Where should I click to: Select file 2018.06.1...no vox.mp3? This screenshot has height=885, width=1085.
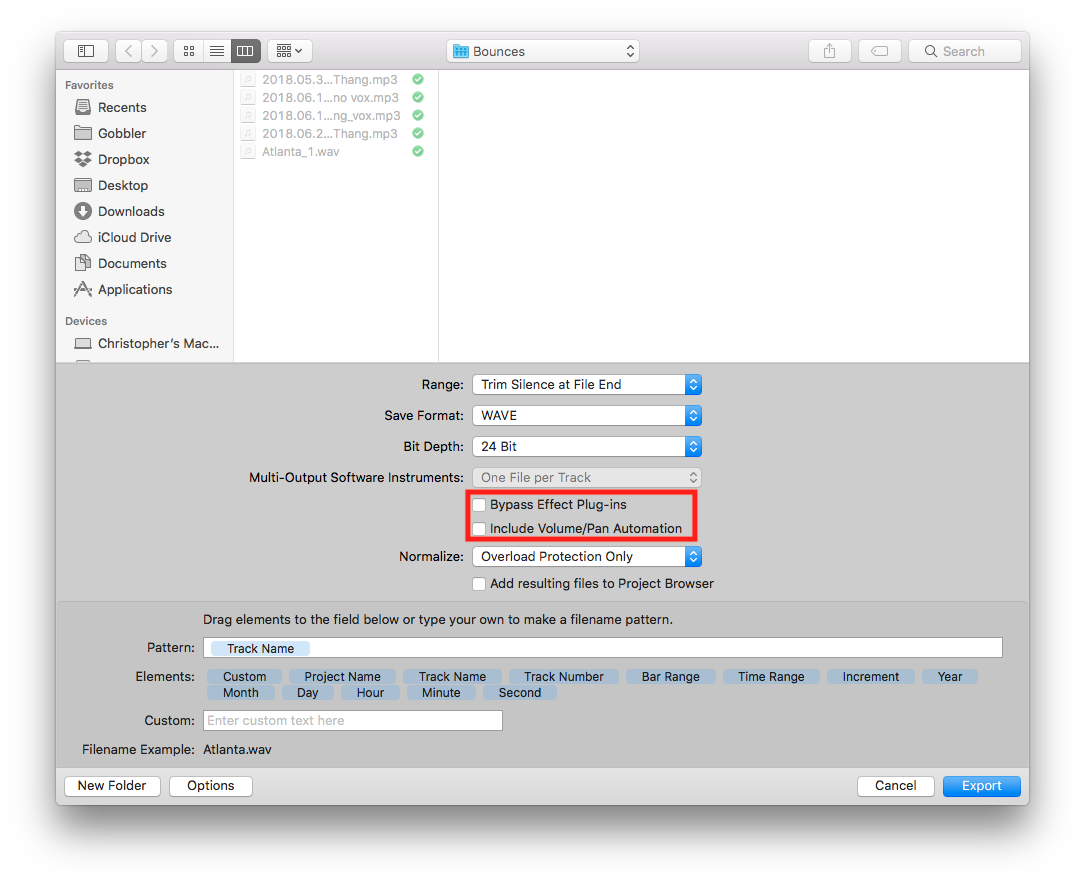pos(331,98)
